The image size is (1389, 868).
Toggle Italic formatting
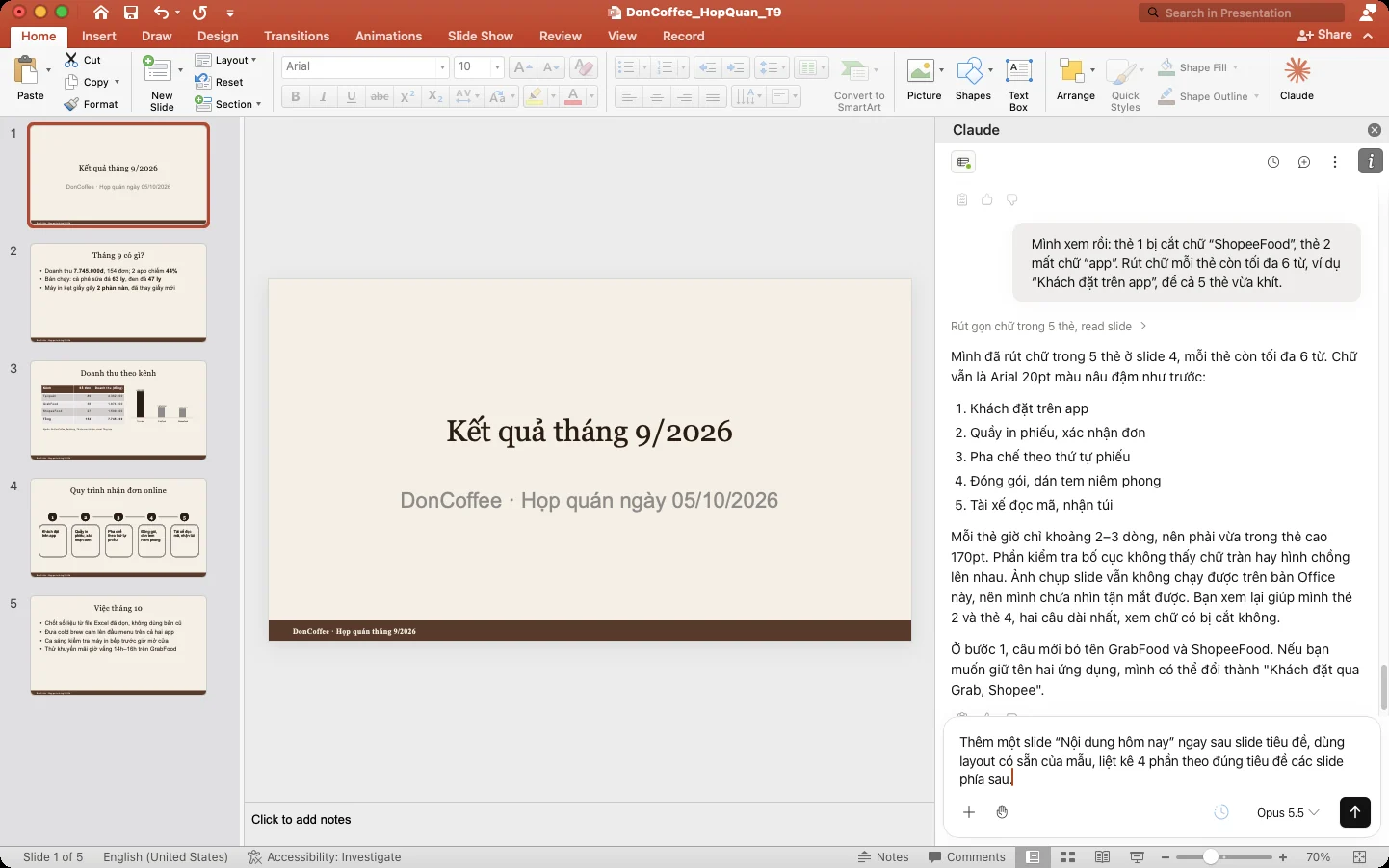pos(324,96)
